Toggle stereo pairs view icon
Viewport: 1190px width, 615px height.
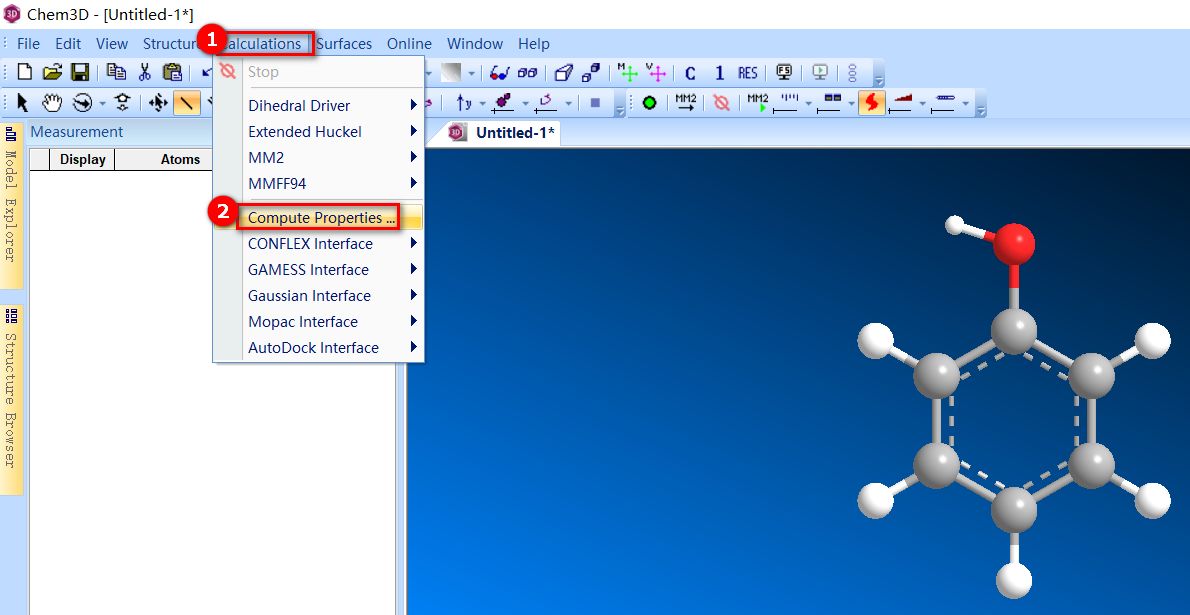point(527,72)
